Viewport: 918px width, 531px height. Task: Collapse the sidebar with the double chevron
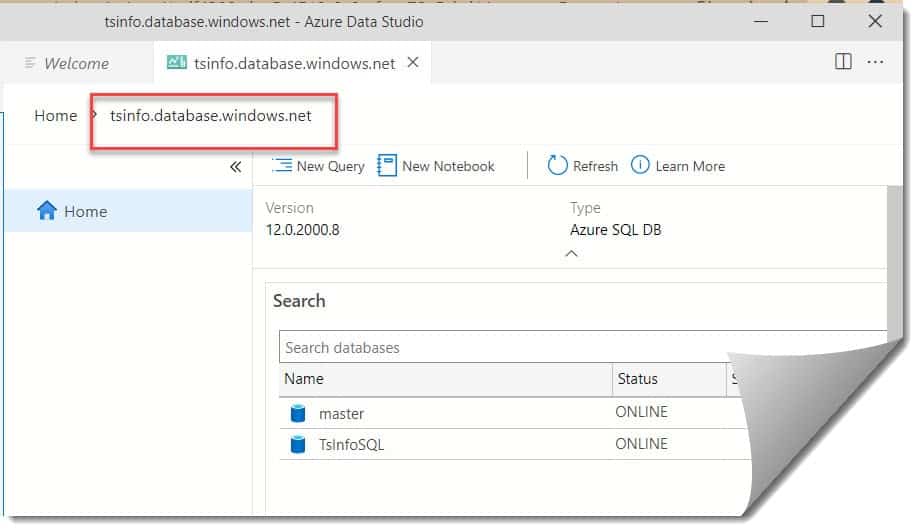(x=235, y=167)
